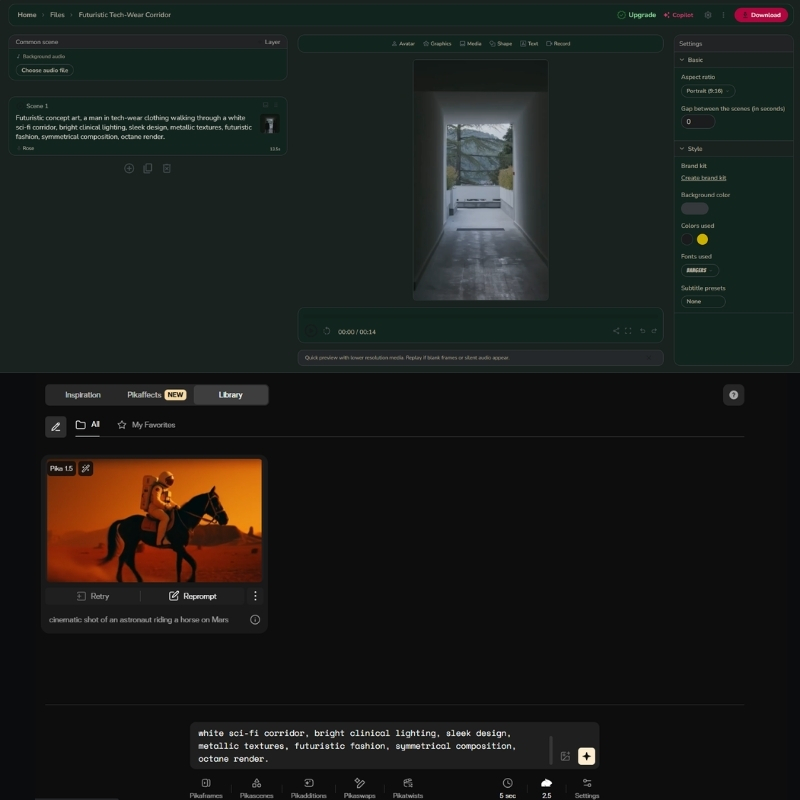The image size is (800, 800).
Task: Select the Avatar tool in the toolbar
Action: pos(403,44)
